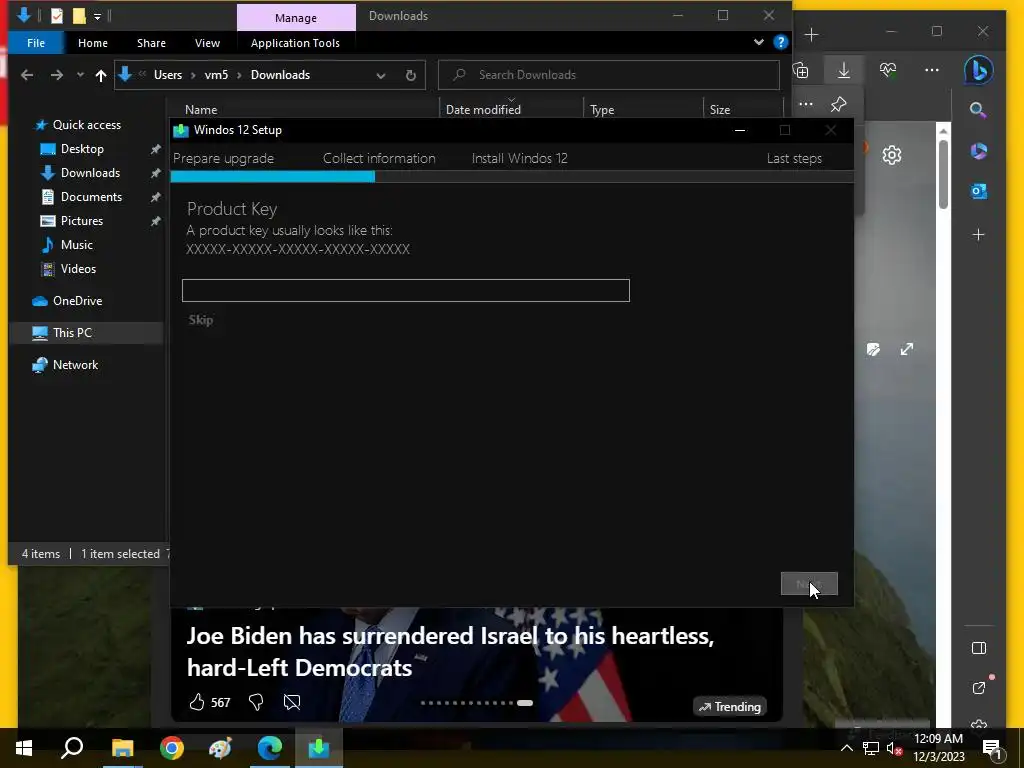Open the Start menu

24,748
